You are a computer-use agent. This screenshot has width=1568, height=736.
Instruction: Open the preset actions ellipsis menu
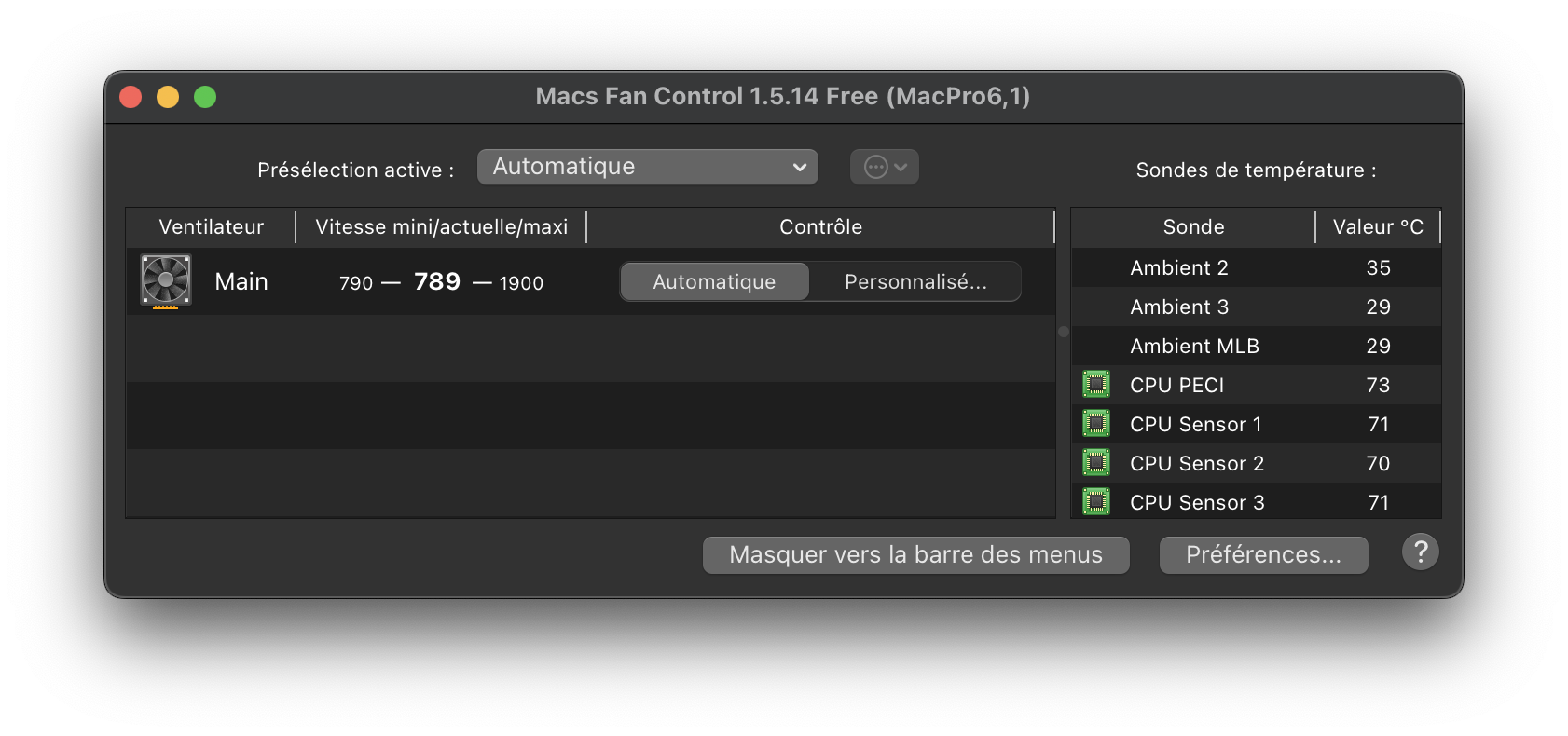tap(885, 167)
